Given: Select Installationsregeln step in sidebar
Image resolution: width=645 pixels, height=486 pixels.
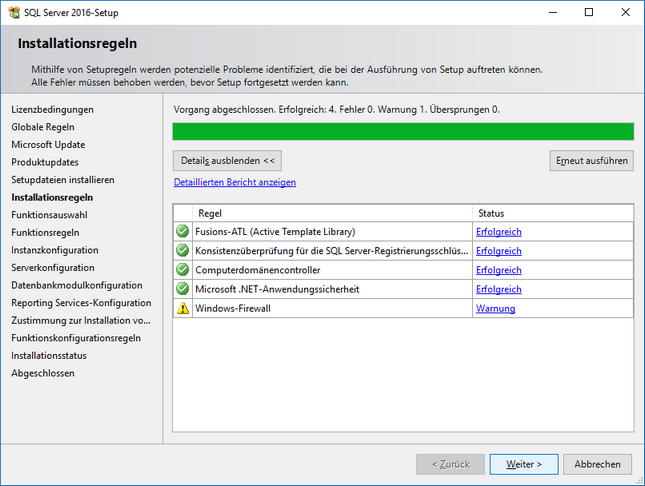Looking at the screenshot, I should pyautogui.click(x=52, y=198).
